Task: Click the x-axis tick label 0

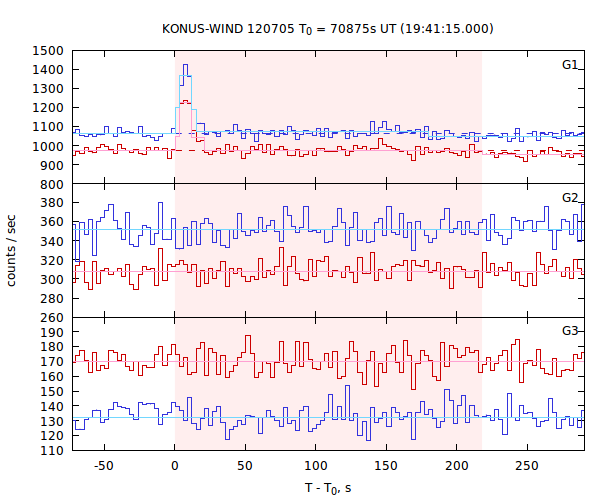Action: click(175, 466)
